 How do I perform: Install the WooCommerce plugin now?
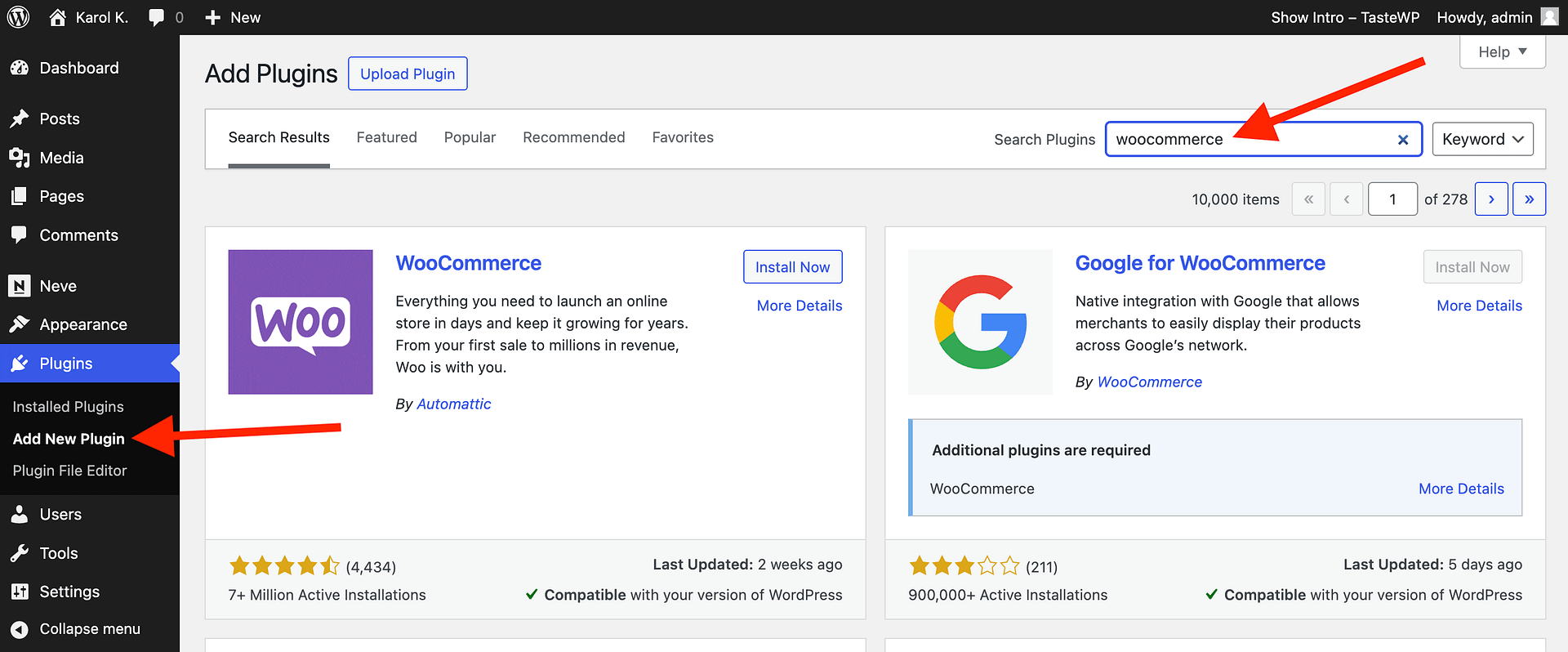[792, 267]
